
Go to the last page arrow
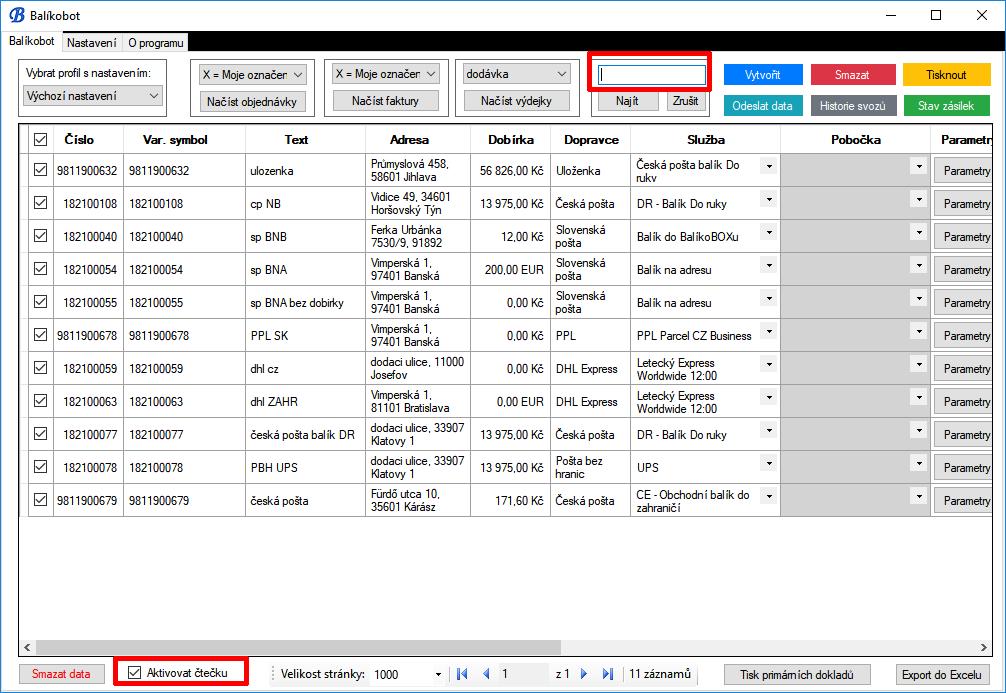[608, 674]
